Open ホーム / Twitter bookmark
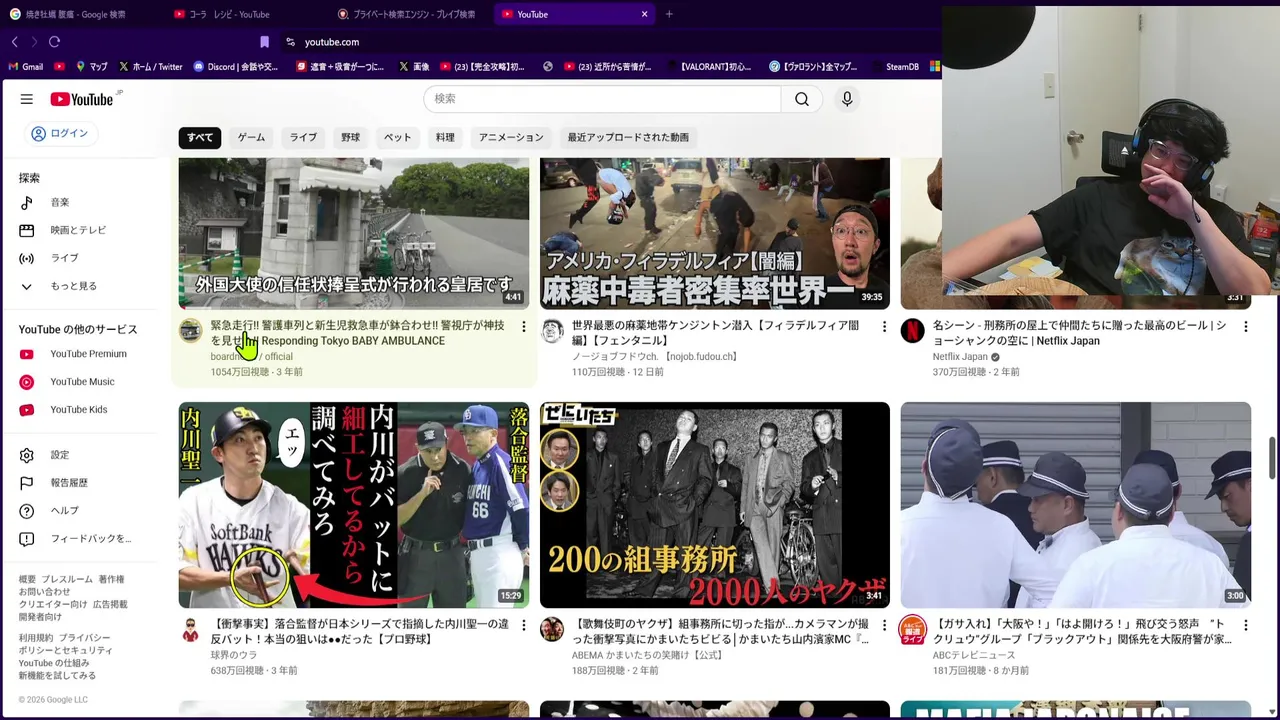 [151, 67]
